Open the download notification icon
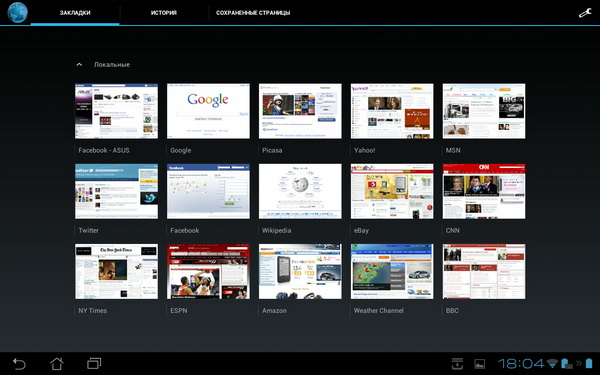Screen dimensions: 600x375 [x=457, y=363]
